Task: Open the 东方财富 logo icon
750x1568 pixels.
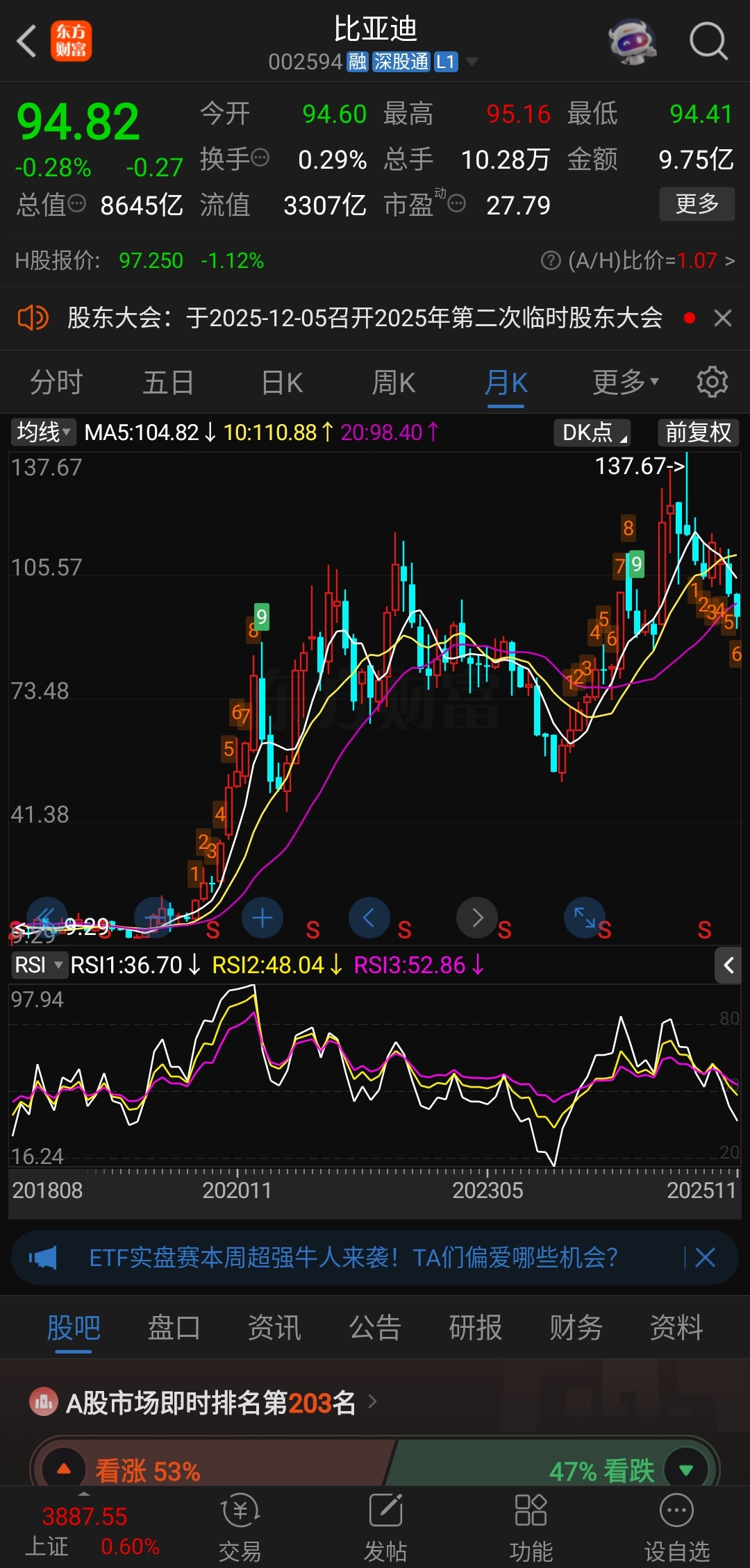Action: pos(71,41)
